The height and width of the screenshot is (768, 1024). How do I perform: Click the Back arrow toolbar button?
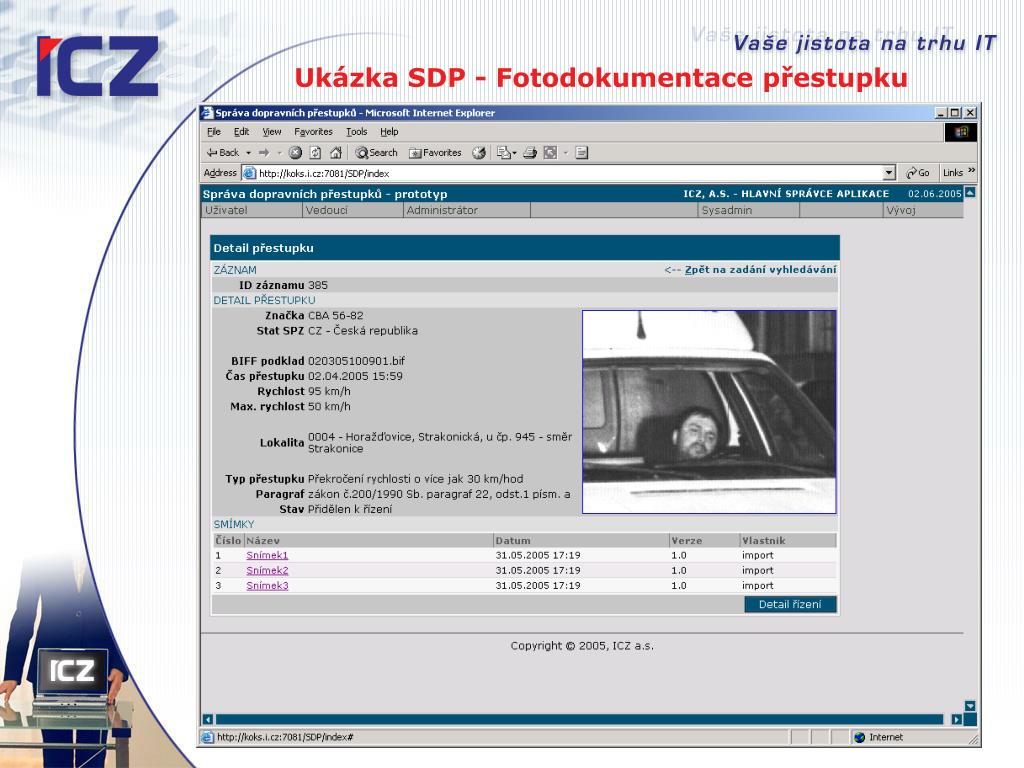(x=223, y=153)
